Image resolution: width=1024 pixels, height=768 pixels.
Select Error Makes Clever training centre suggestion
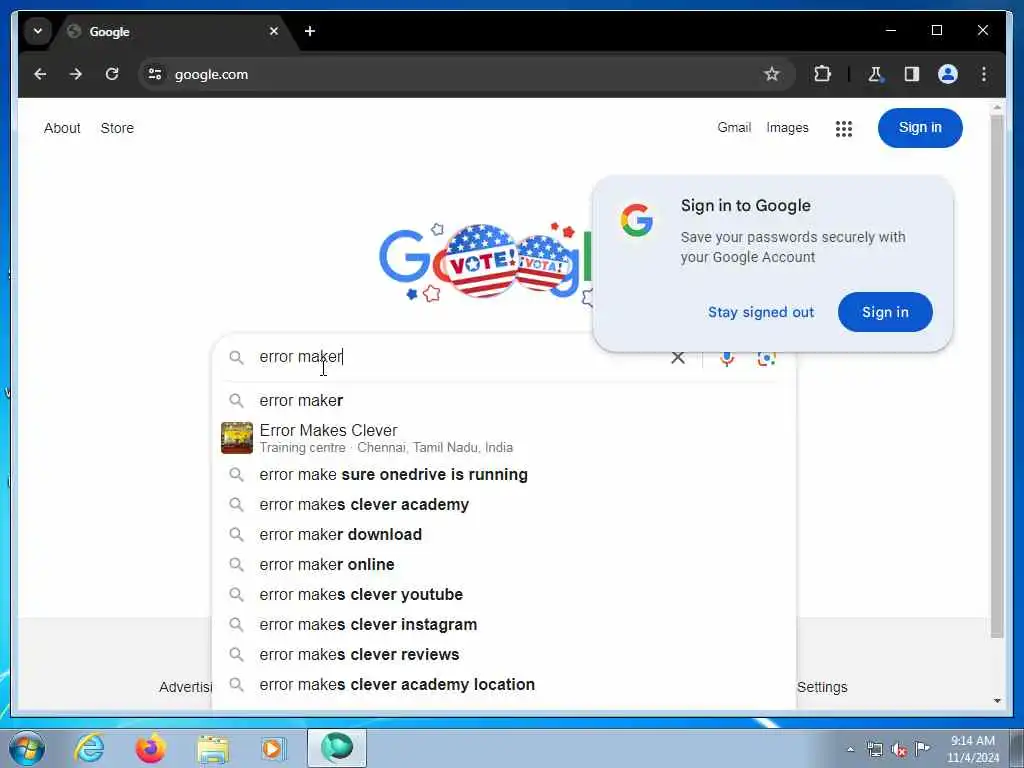pos(504,438)
